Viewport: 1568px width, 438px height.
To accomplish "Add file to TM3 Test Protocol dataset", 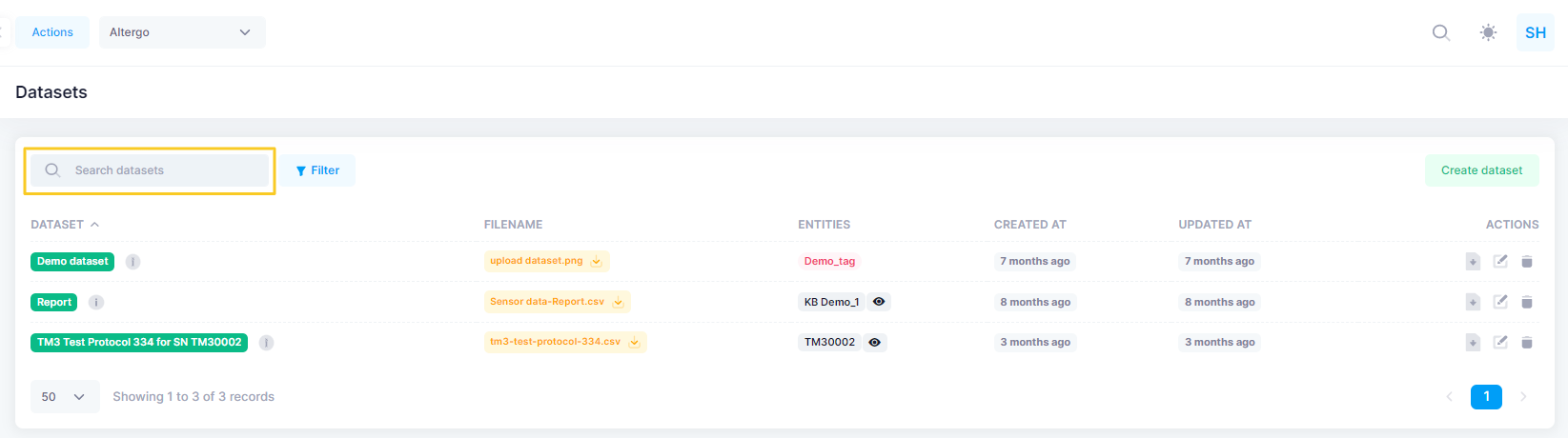I will [x=1473, y=343].
